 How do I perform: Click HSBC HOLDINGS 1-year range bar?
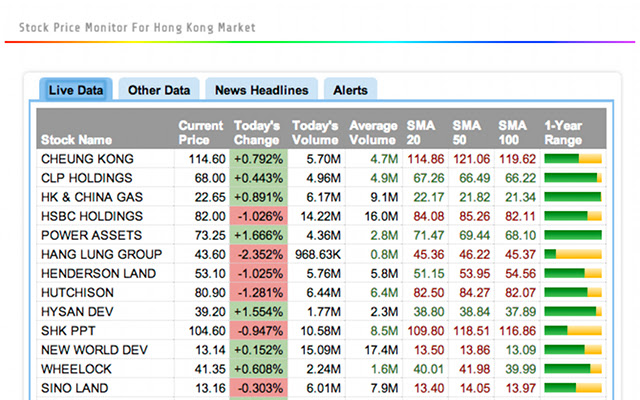pyautogui.click(x=573, y=216)
